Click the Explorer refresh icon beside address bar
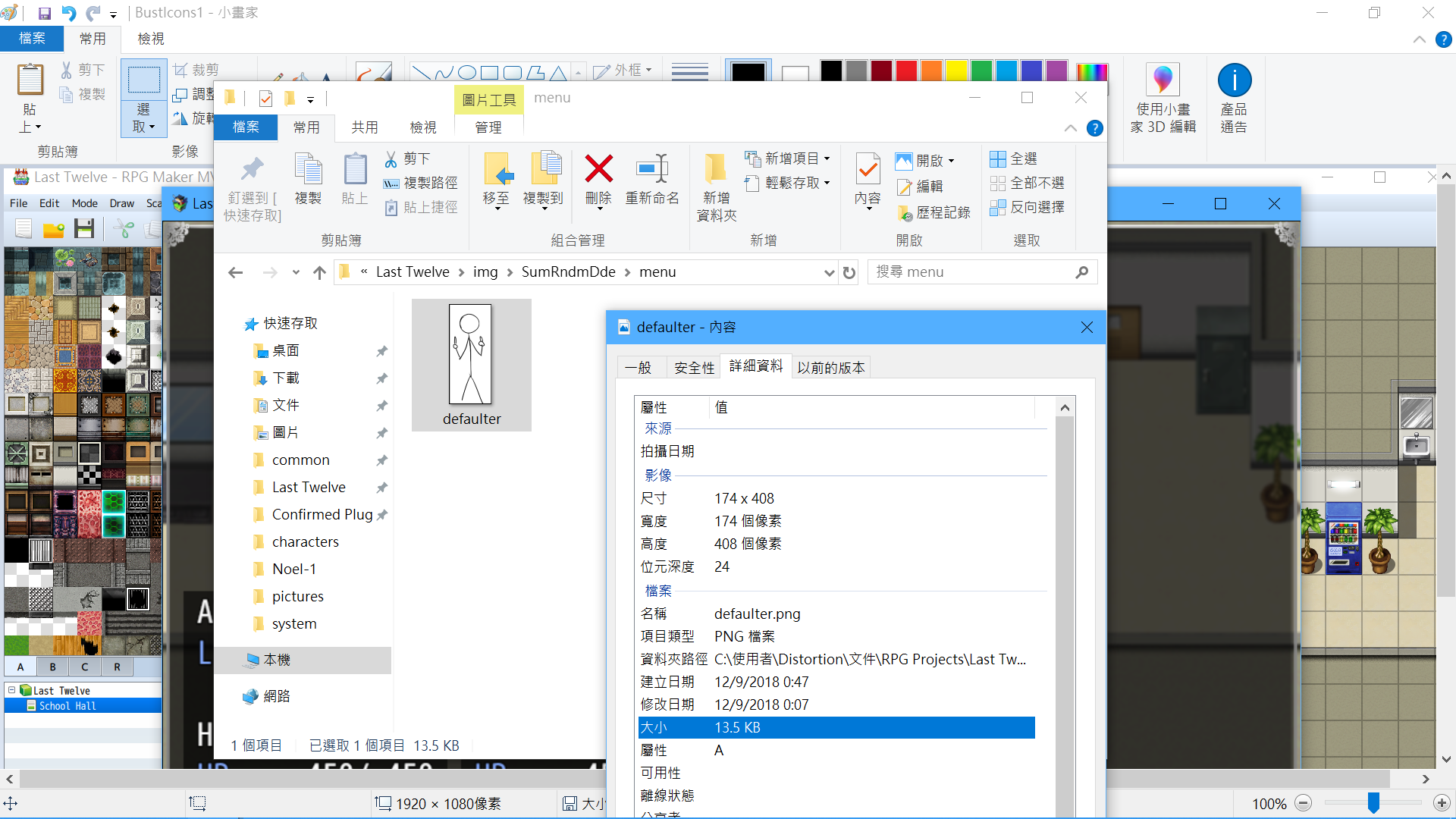 849,272
